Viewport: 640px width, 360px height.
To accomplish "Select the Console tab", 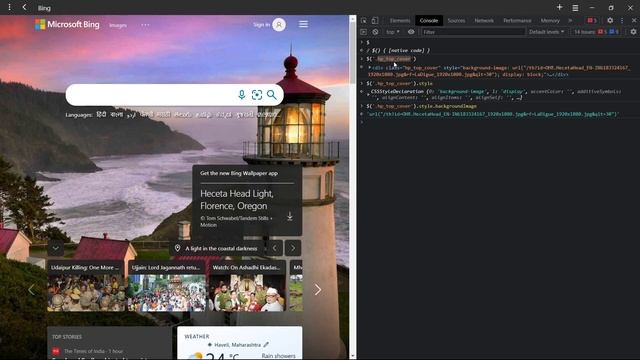I will coord(429,20).
